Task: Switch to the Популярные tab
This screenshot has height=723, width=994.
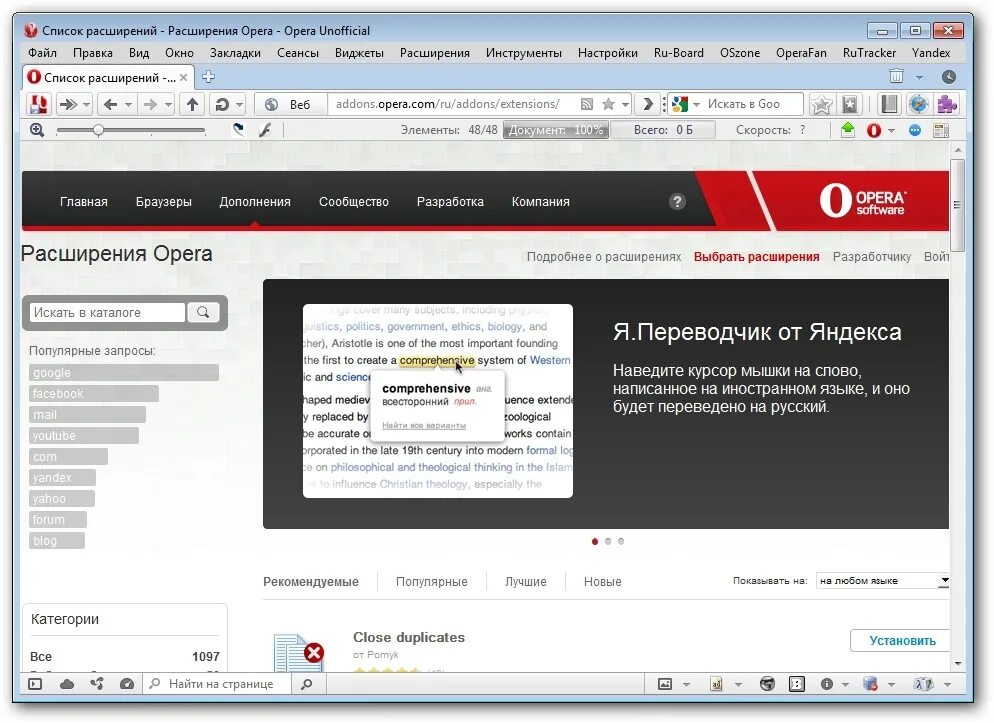Action: 431,581
